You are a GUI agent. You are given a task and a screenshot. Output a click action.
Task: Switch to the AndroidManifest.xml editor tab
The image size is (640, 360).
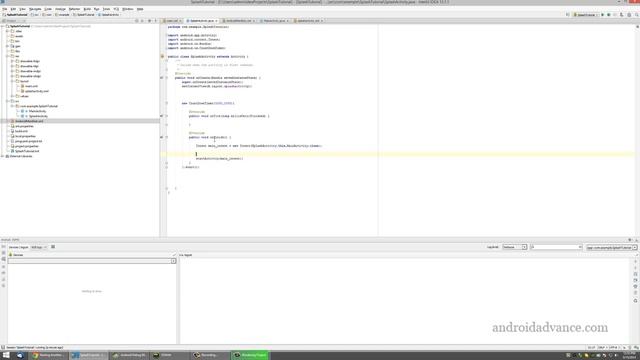click(239, 20)
